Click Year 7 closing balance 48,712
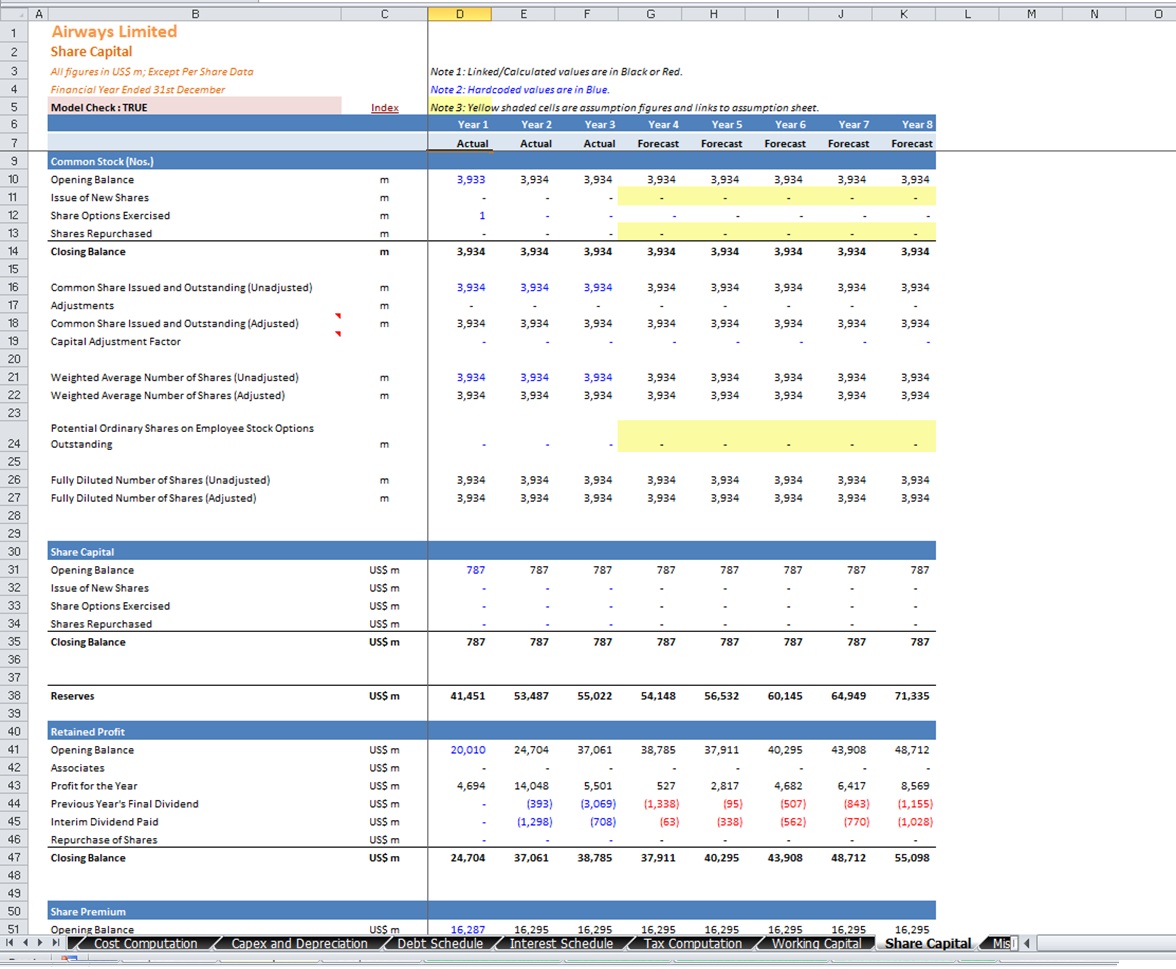Screen dimensions: 1176x969 coord(848,858)
